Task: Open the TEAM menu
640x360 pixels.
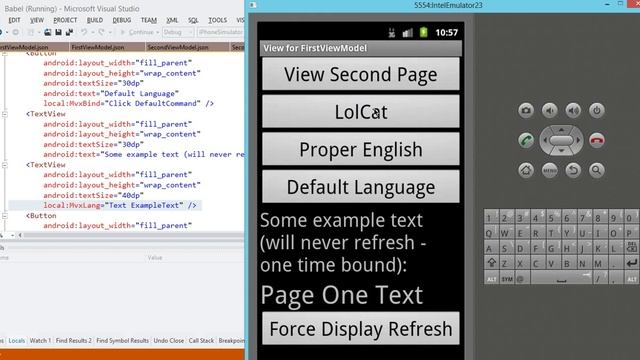Action: [149, 20]
